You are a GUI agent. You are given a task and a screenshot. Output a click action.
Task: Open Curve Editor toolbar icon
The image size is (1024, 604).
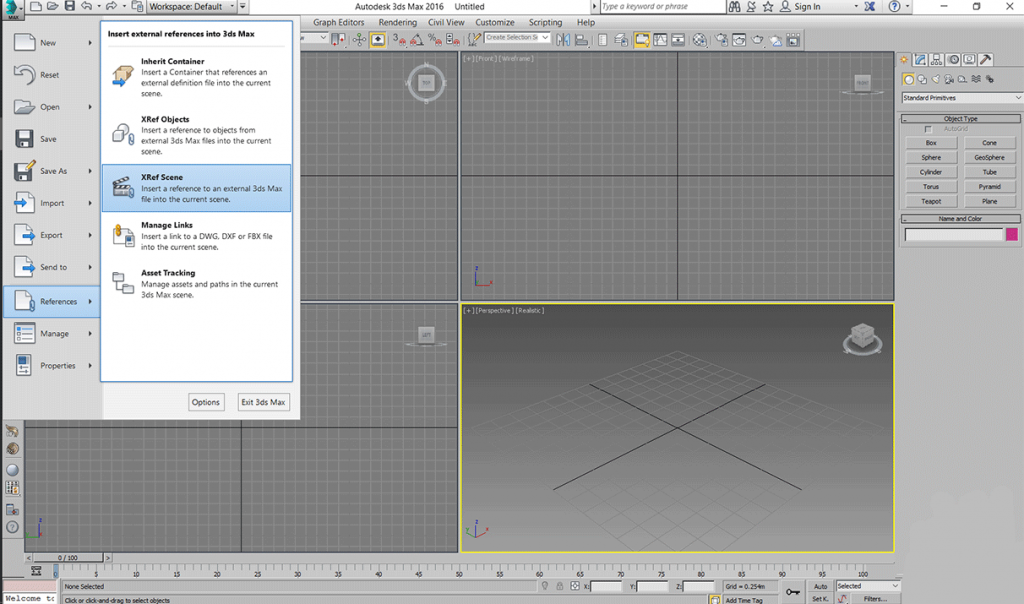click(660, 40)
